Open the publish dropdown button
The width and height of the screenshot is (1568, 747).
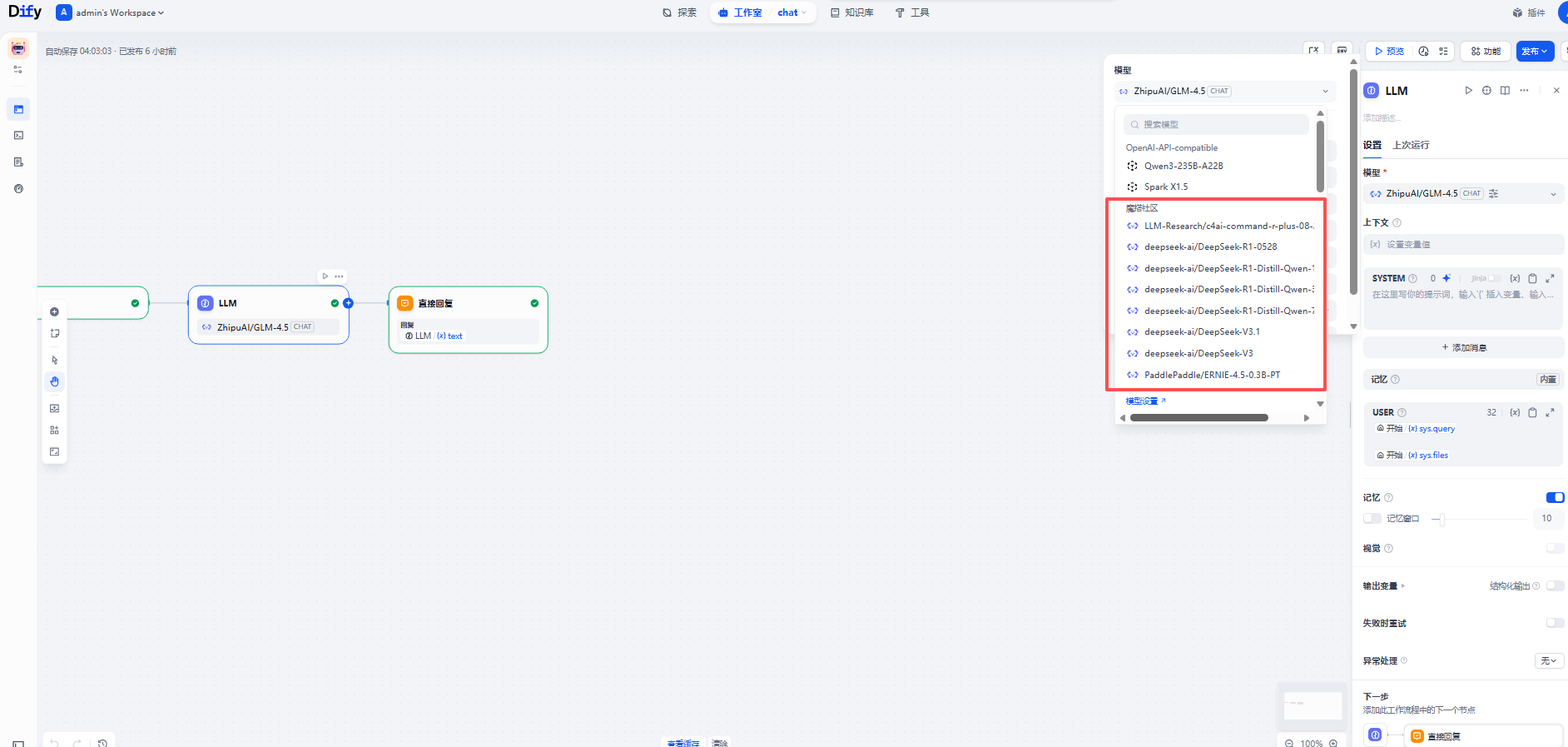[1535, 51]
